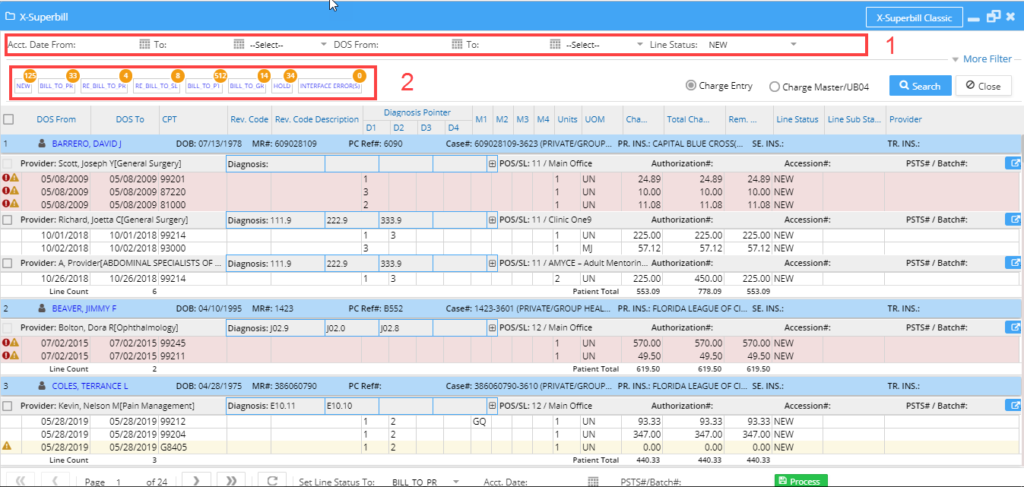The width and height of the screenshot is (1024, 487).
Task: Open encounter for provider Kevin, Nelson M
Action: [x=1012, y=405]
